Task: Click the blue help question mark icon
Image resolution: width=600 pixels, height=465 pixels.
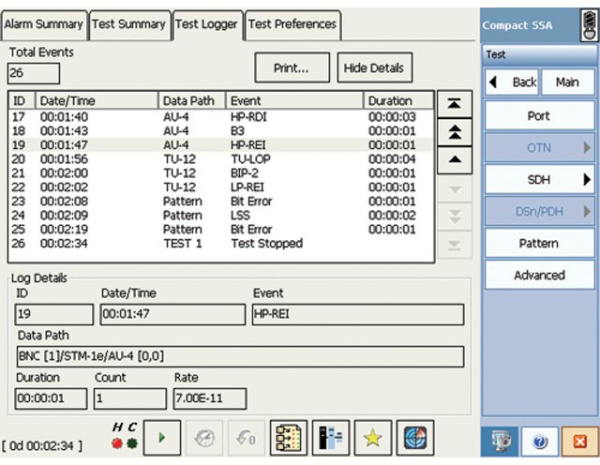Action: (539, 440)
